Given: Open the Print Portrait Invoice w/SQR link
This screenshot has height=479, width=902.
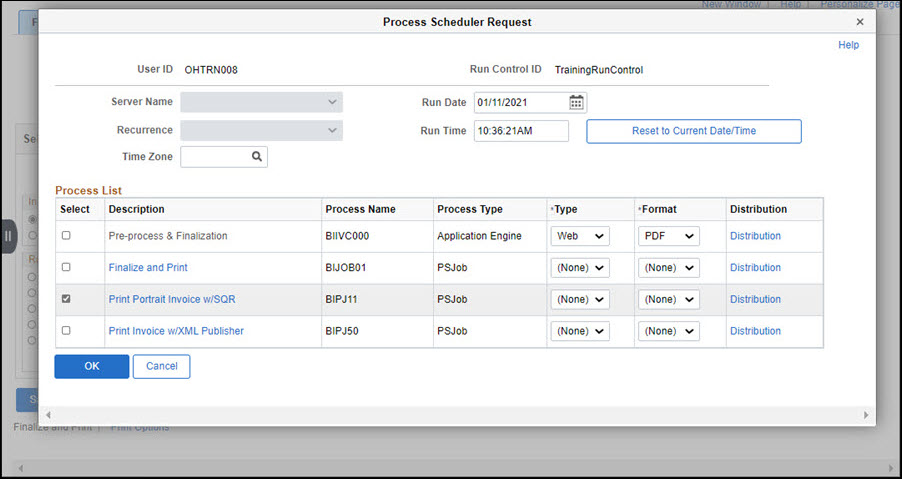Looking at the screenshot, I should pyautogui.click(x=171, y=299).
